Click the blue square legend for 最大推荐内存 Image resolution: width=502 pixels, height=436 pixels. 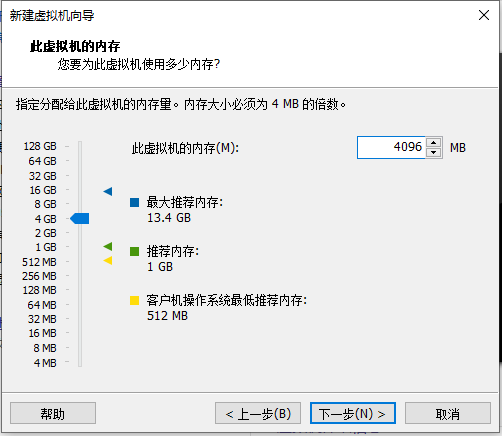(134, 202)
